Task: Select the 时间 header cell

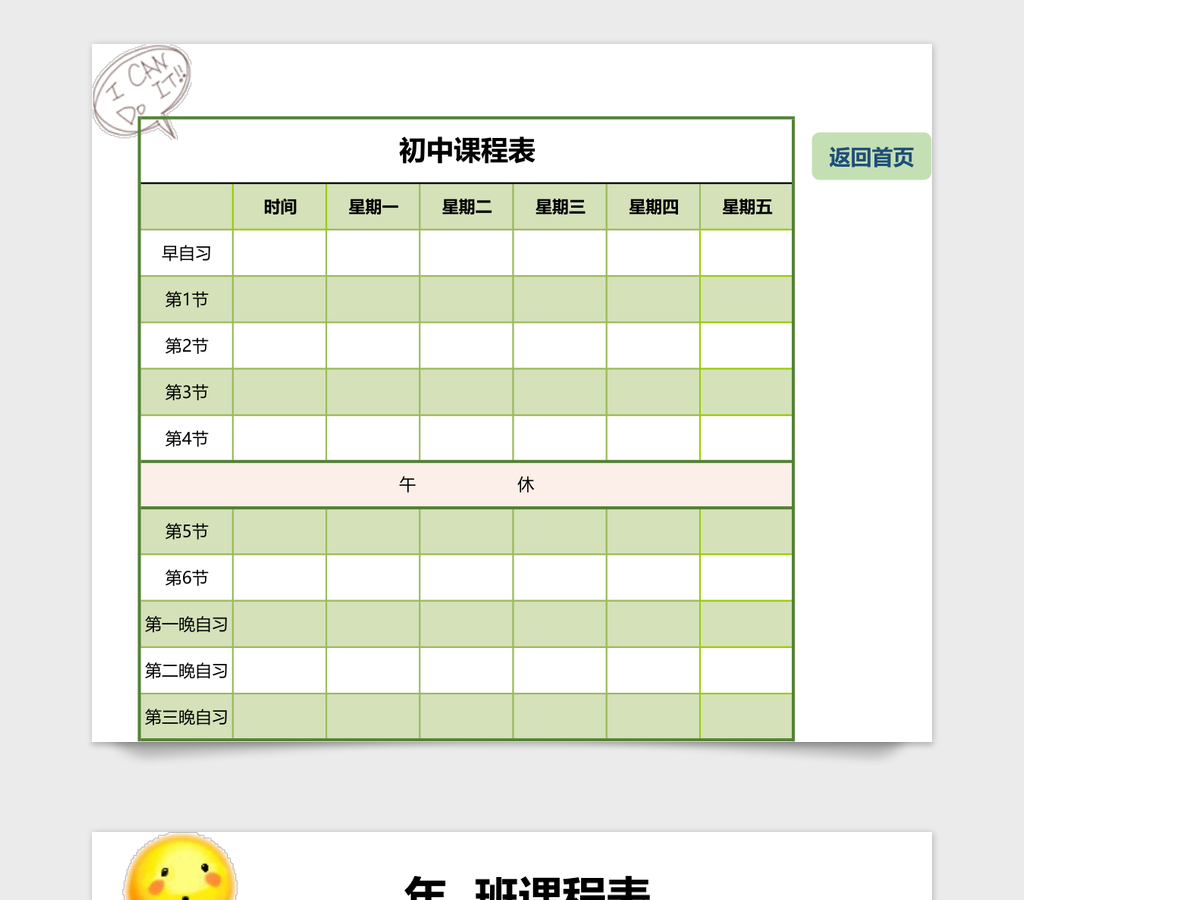Action: point(280,207)
